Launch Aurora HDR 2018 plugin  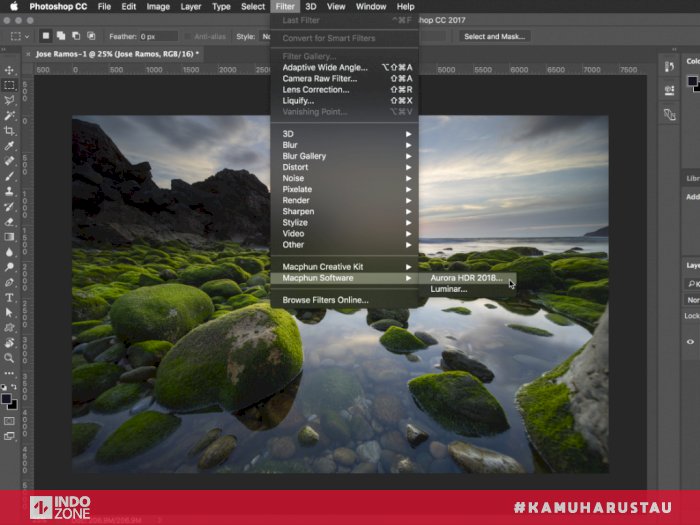coord(467,278)
